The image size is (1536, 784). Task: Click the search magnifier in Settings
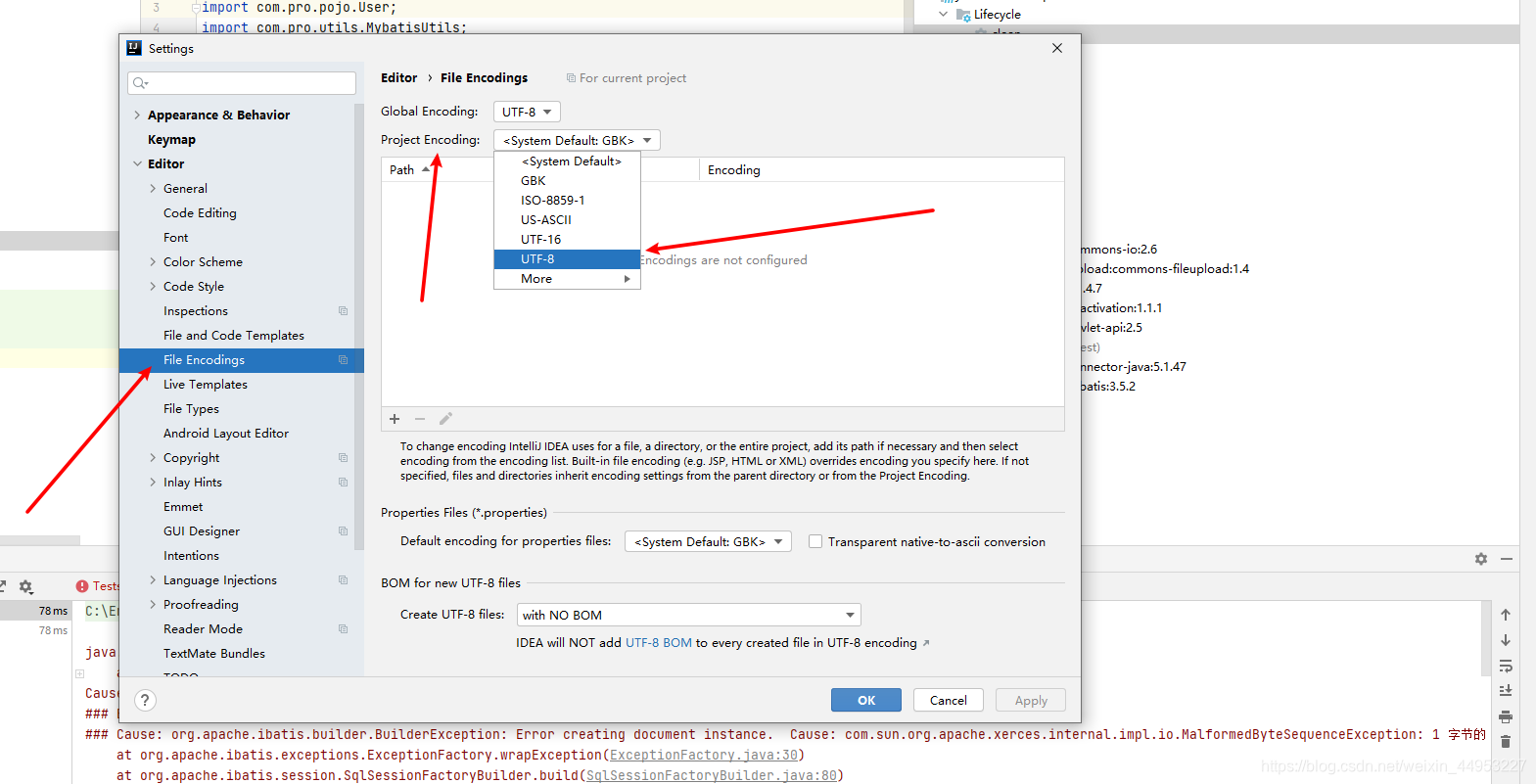140,83
